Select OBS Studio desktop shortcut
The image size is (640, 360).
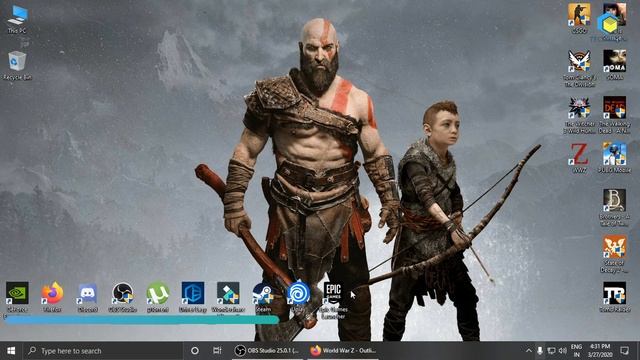[x=122, y=297]
